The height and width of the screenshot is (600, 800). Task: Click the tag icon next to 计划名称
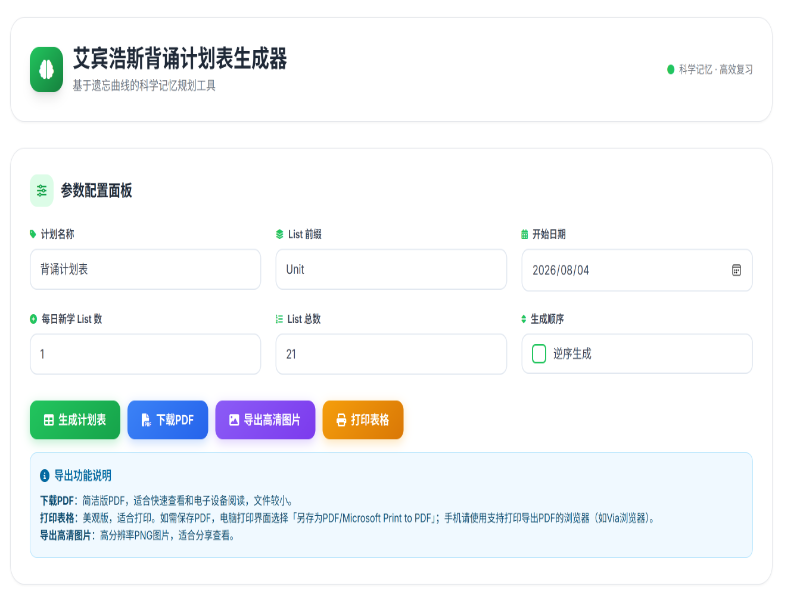pyautogui.click(x=33, y=234)
